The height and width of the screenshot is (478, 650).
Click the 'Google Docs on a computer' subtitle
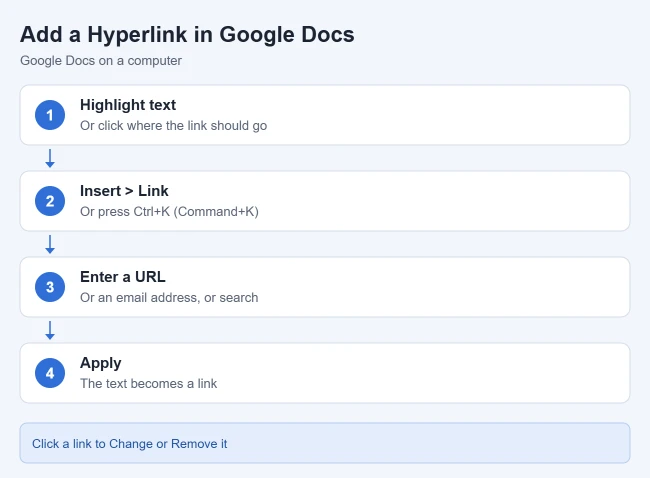[x=101, y=61]
